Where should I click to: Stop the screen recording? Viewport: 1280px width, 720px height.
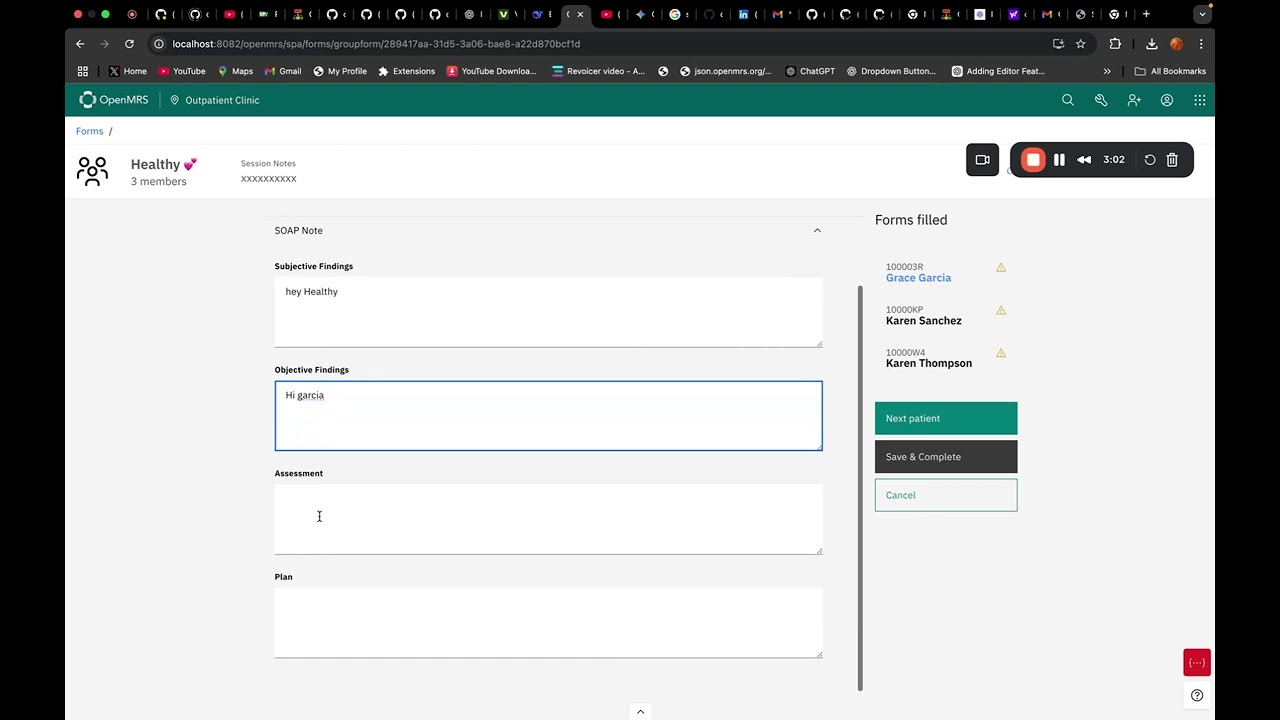1033,160
